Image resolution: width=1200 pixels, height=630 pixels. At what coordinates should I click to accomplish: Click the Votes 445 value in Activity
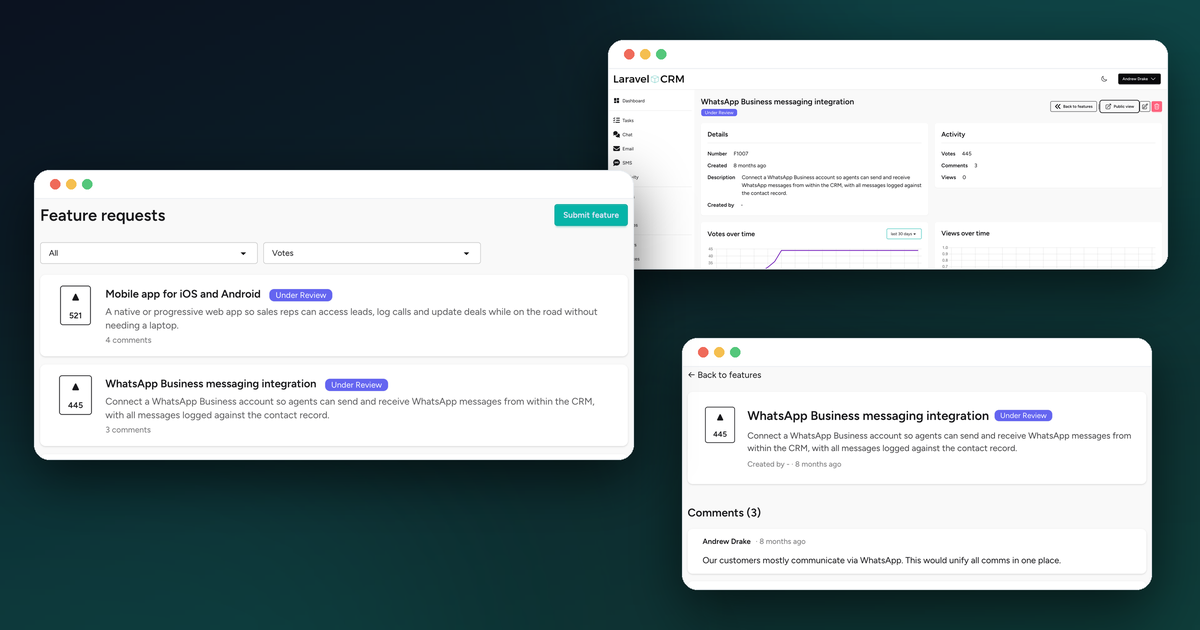click(x=967, y=154)
